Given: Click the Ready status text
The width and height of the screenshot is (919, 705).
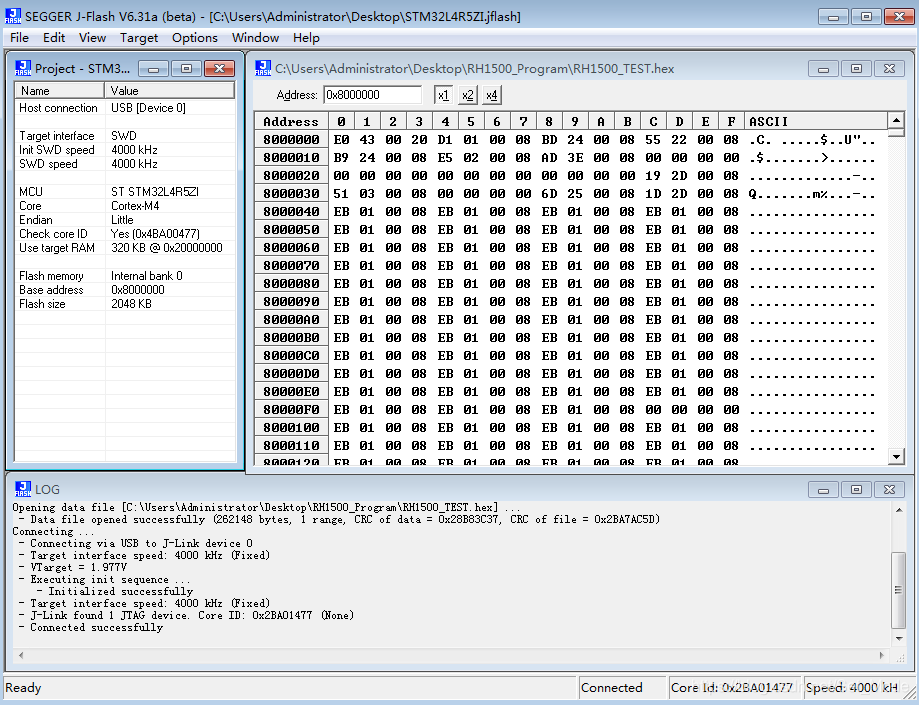Looking at the screenshot, I should (23, 688).
